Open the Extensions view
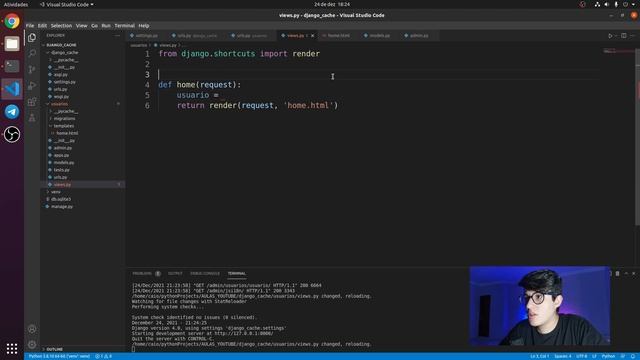The image size is (640, 360). tap(32, 102)
